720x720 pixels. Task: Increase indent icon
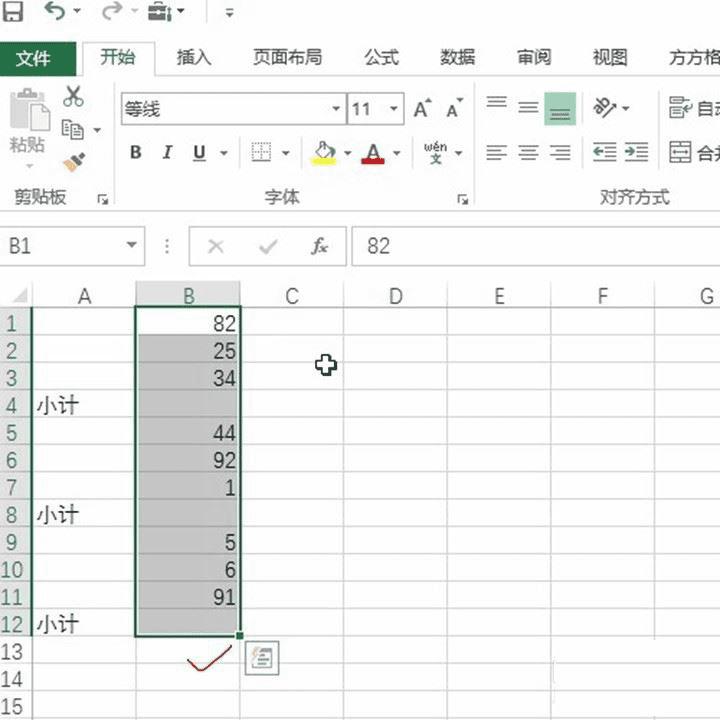[636, 152]
